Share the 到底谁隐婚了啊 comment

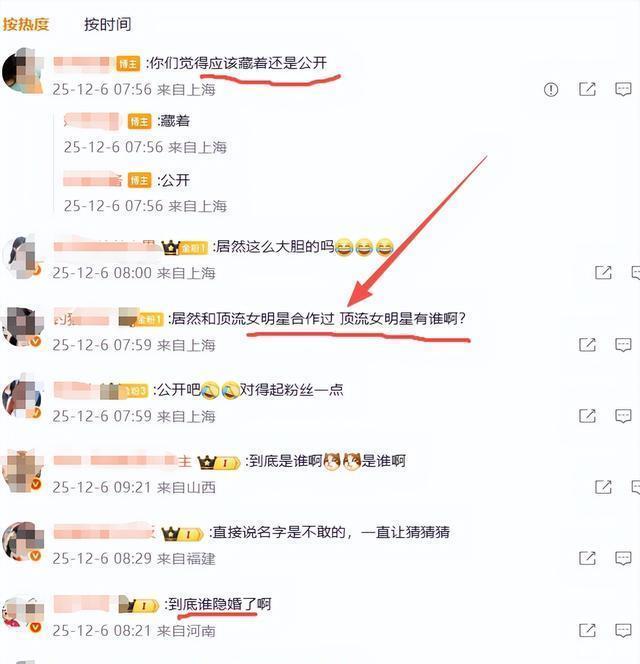(587, 630)
